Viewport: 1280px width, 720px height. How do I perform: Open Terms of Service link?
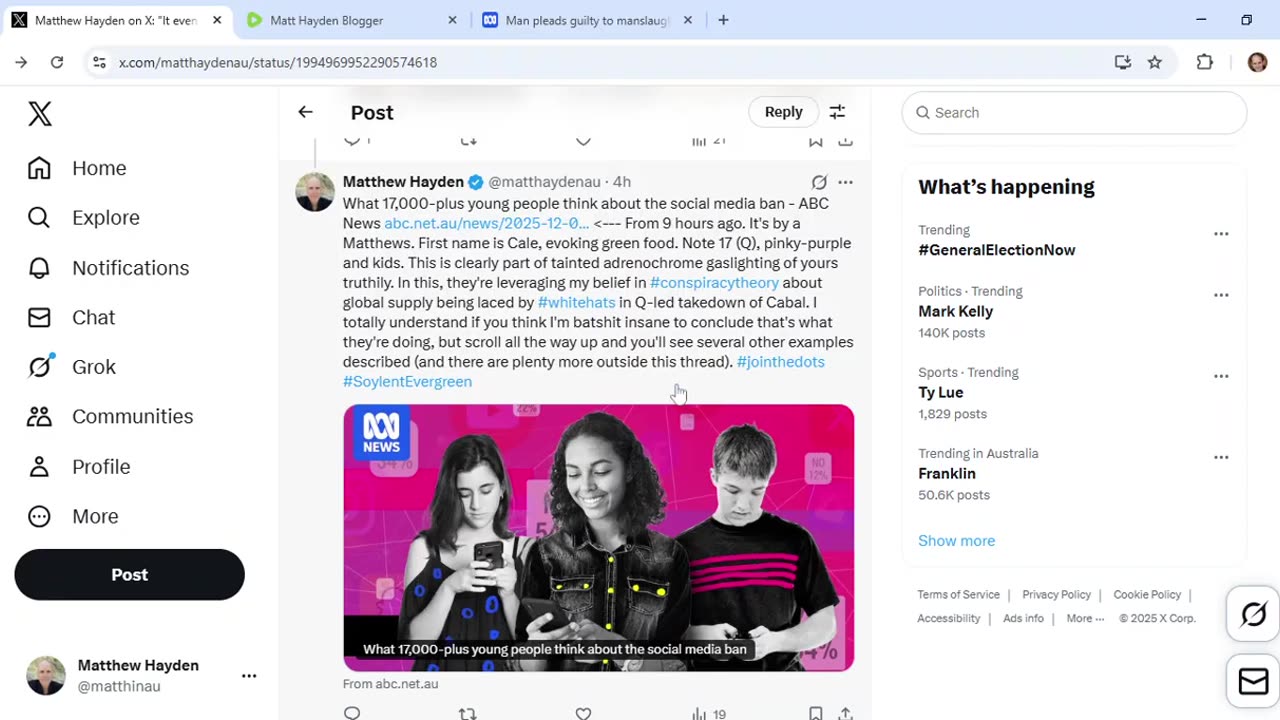pos(958,594)
